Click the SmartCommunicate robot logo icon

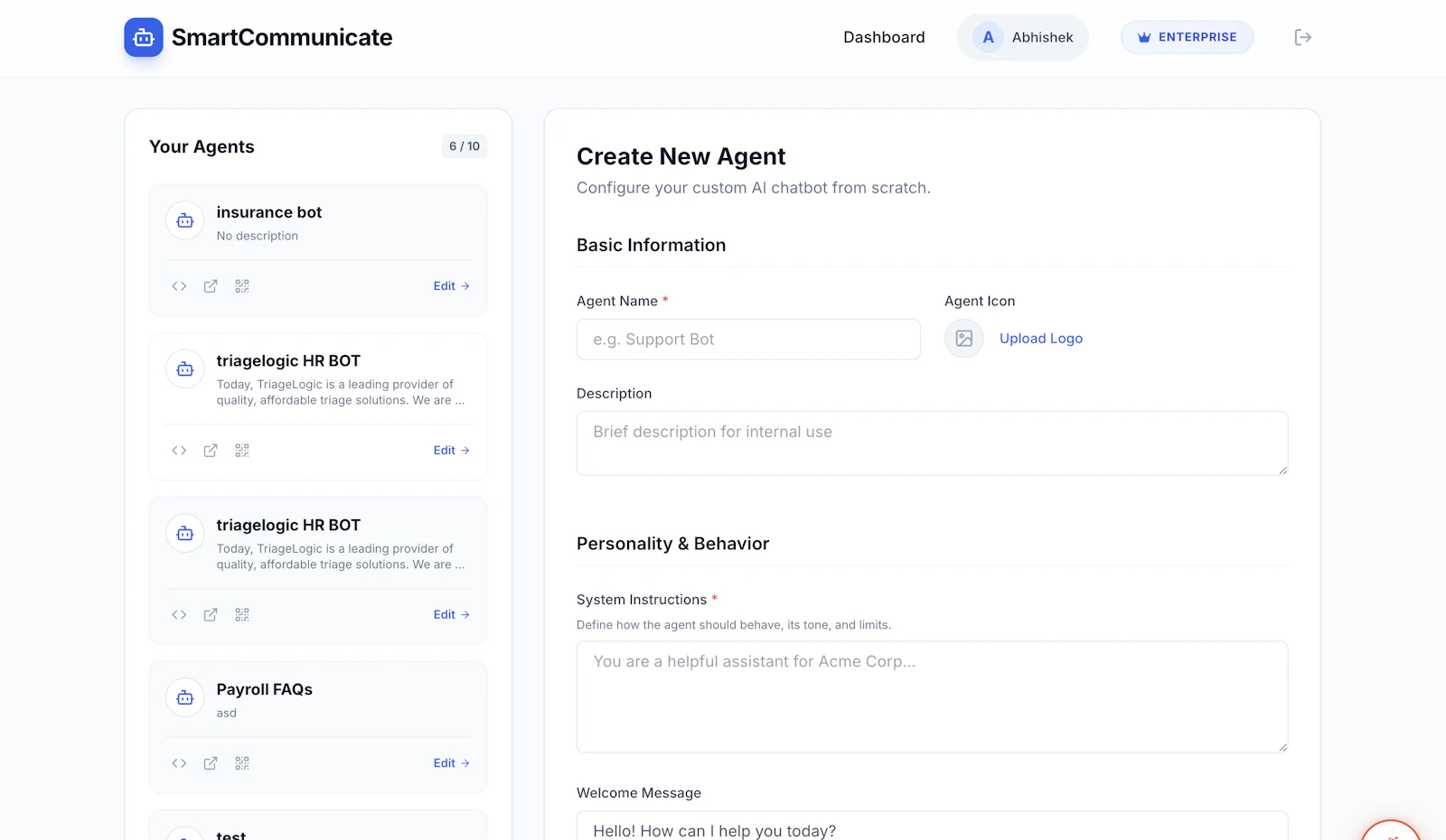[x=144, y=37]
